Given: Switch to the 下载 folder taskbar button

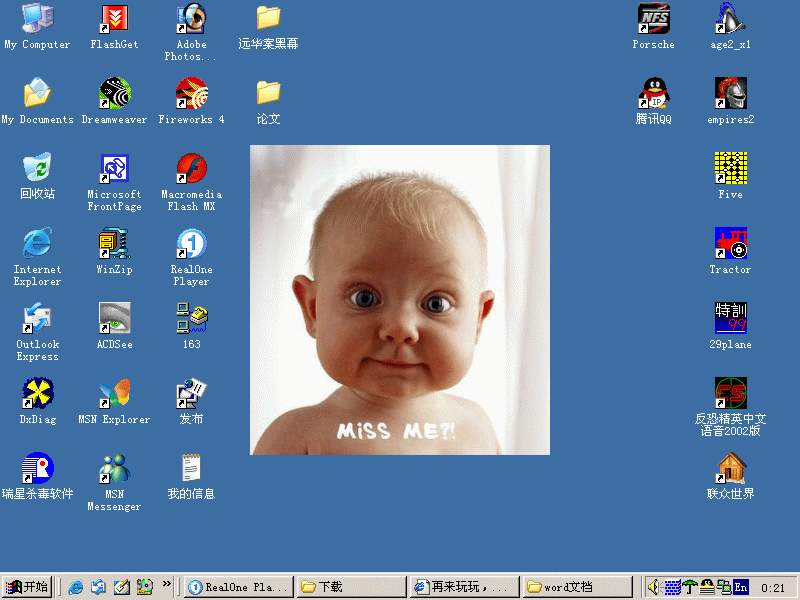Looking at the screenshot, I should click(352, 587).
